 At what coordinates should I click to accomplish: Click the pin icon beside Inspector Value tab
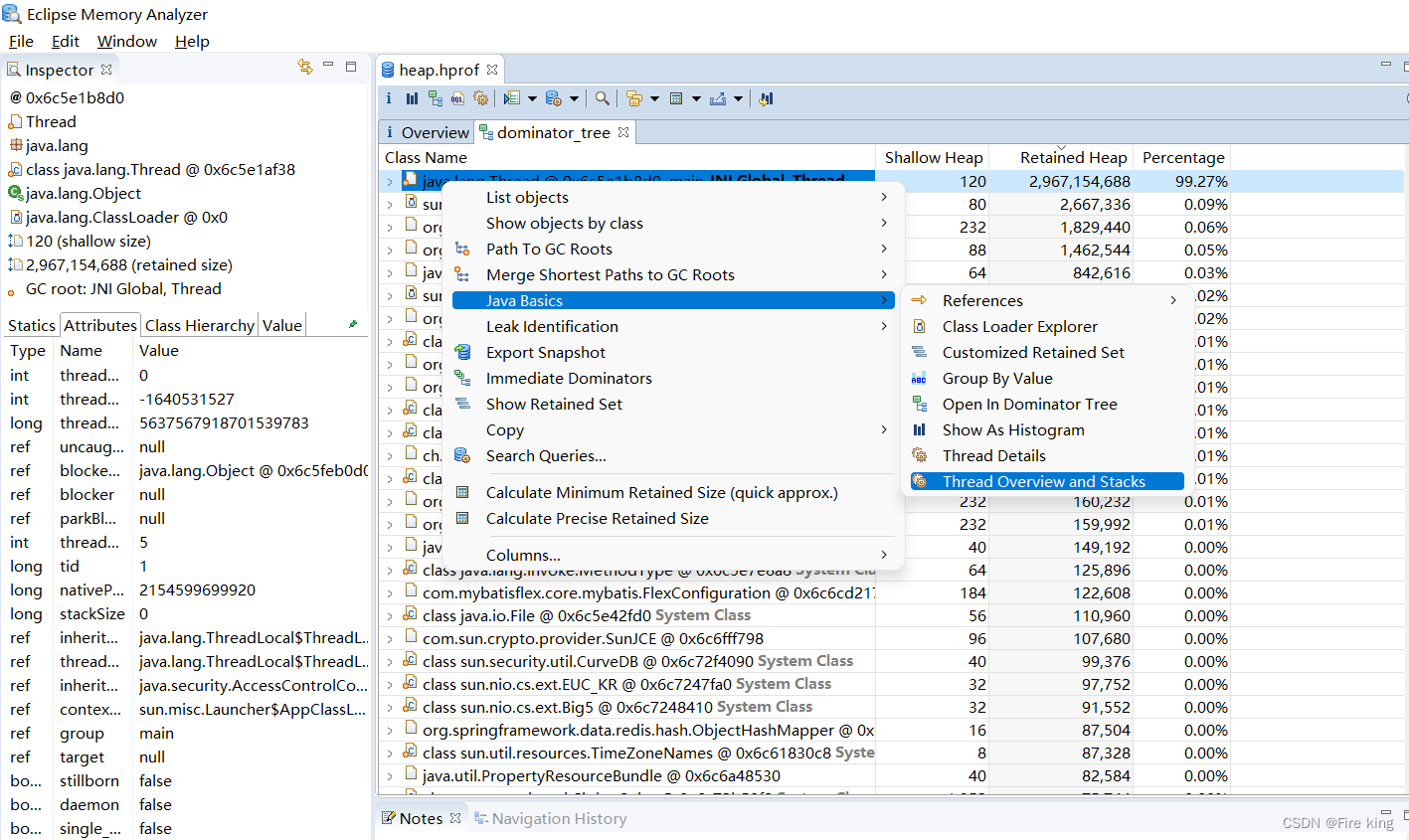pyautogui.click(x=353, y=324)
